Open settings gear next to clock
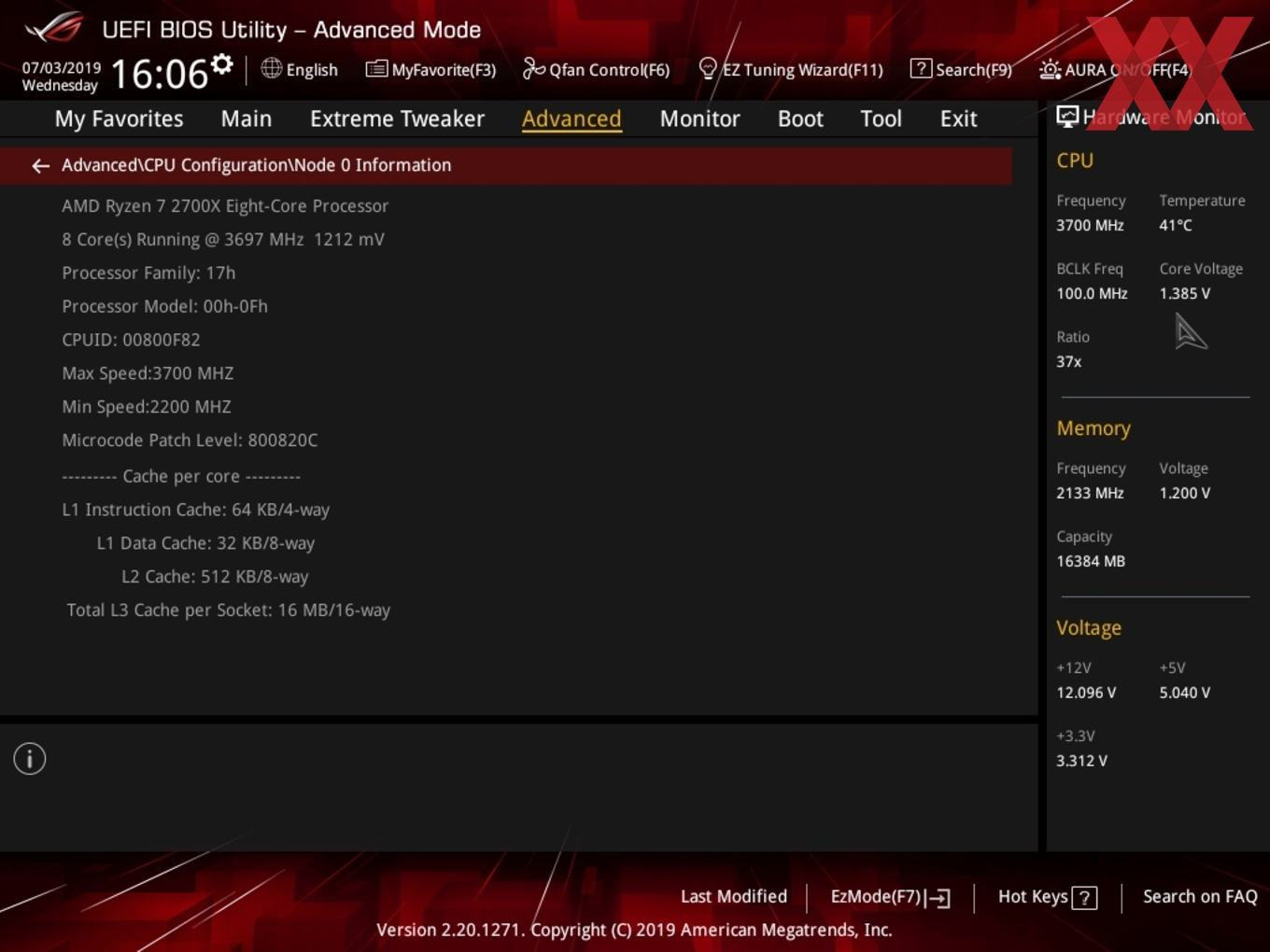 (222, 63)
